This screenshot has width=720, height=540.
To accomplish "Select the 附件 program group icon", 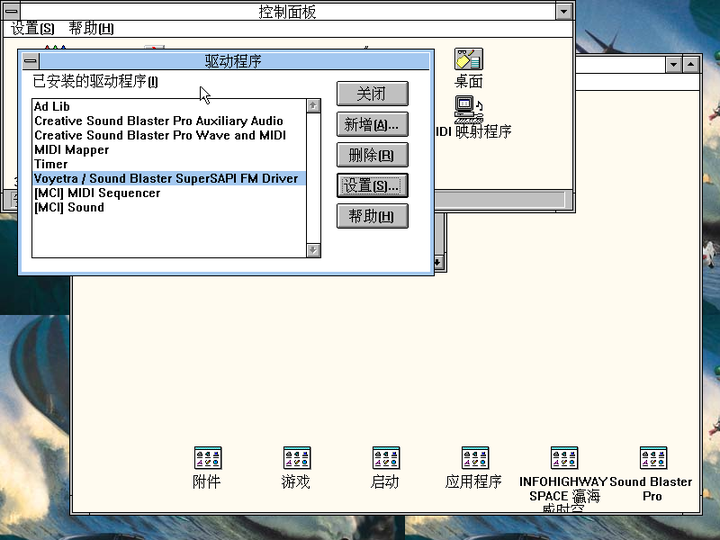I will (207, 458).
